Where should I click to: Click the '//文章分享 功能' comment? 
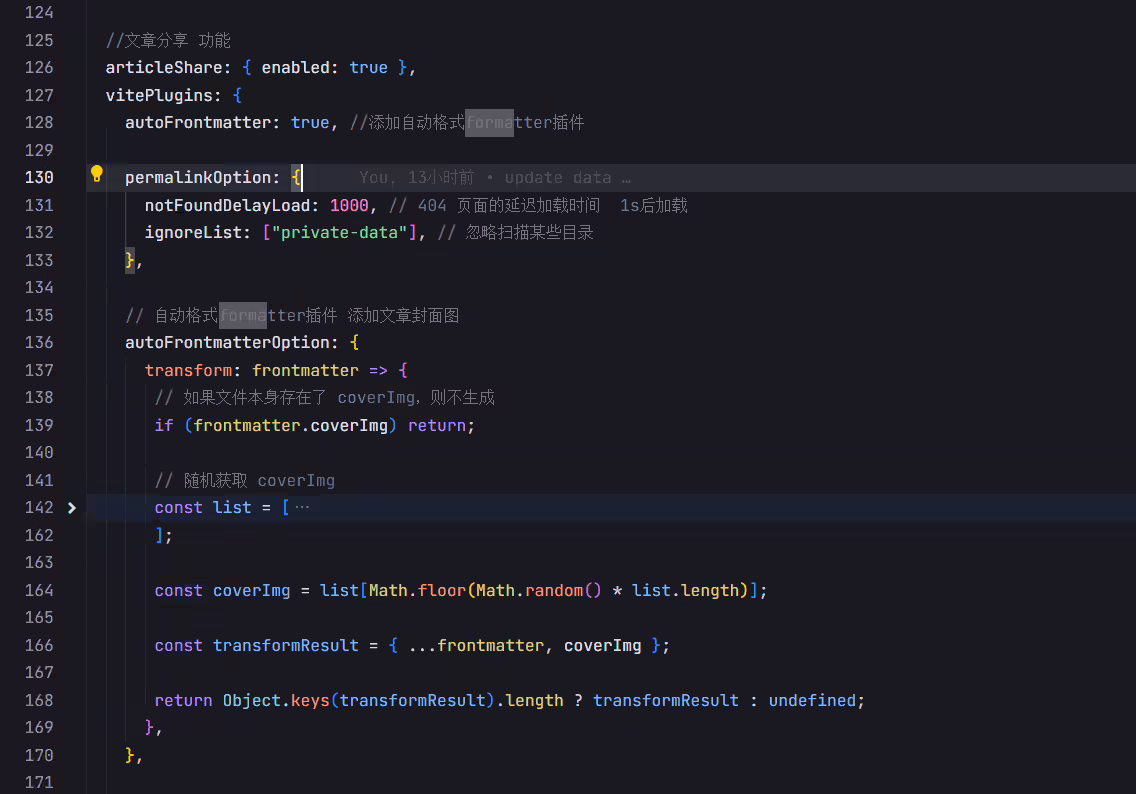(x=168, y=40)
